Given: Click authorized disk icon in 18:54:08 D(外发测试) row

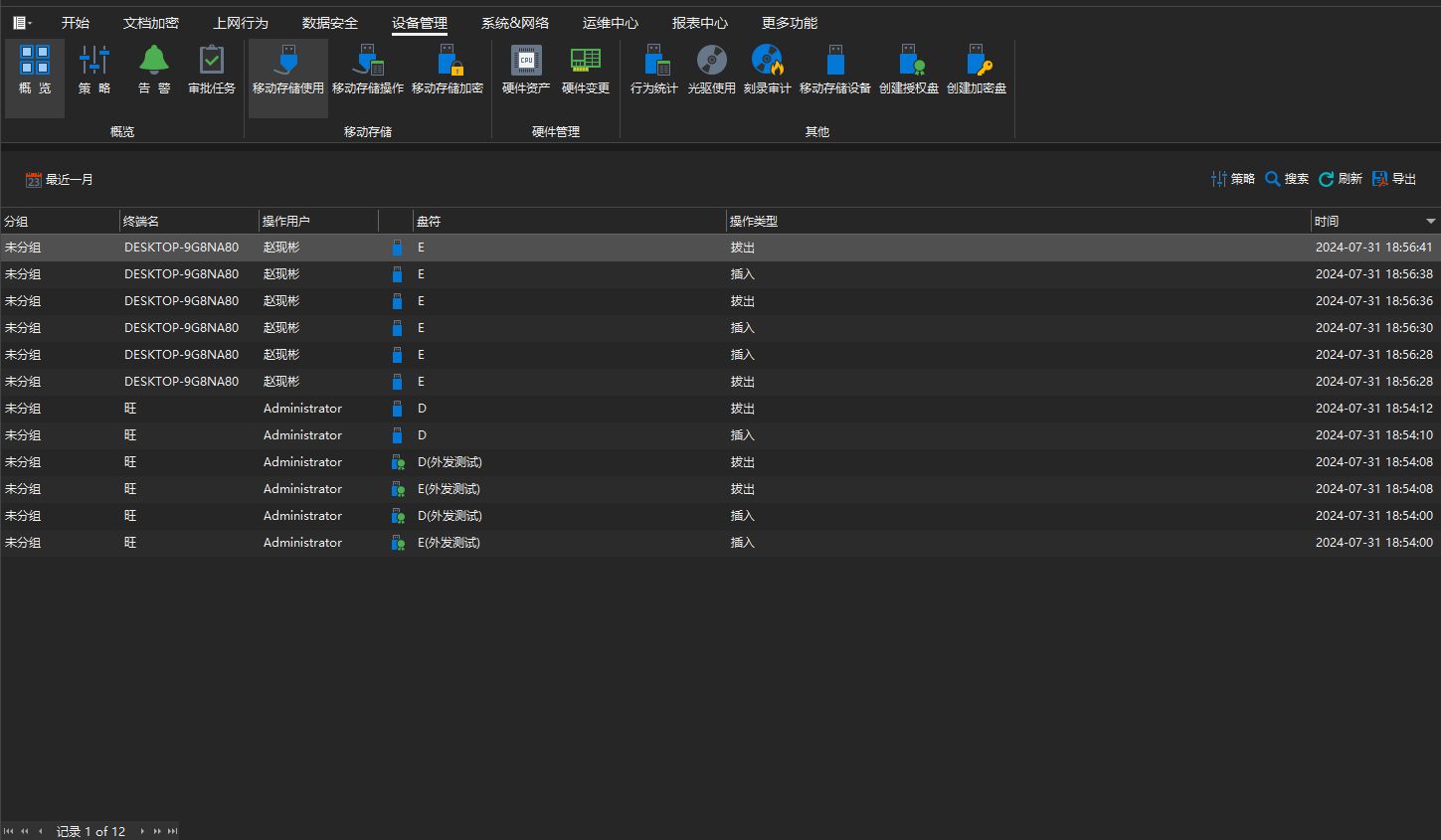Looking at the screenshot, I should point(398,462).
